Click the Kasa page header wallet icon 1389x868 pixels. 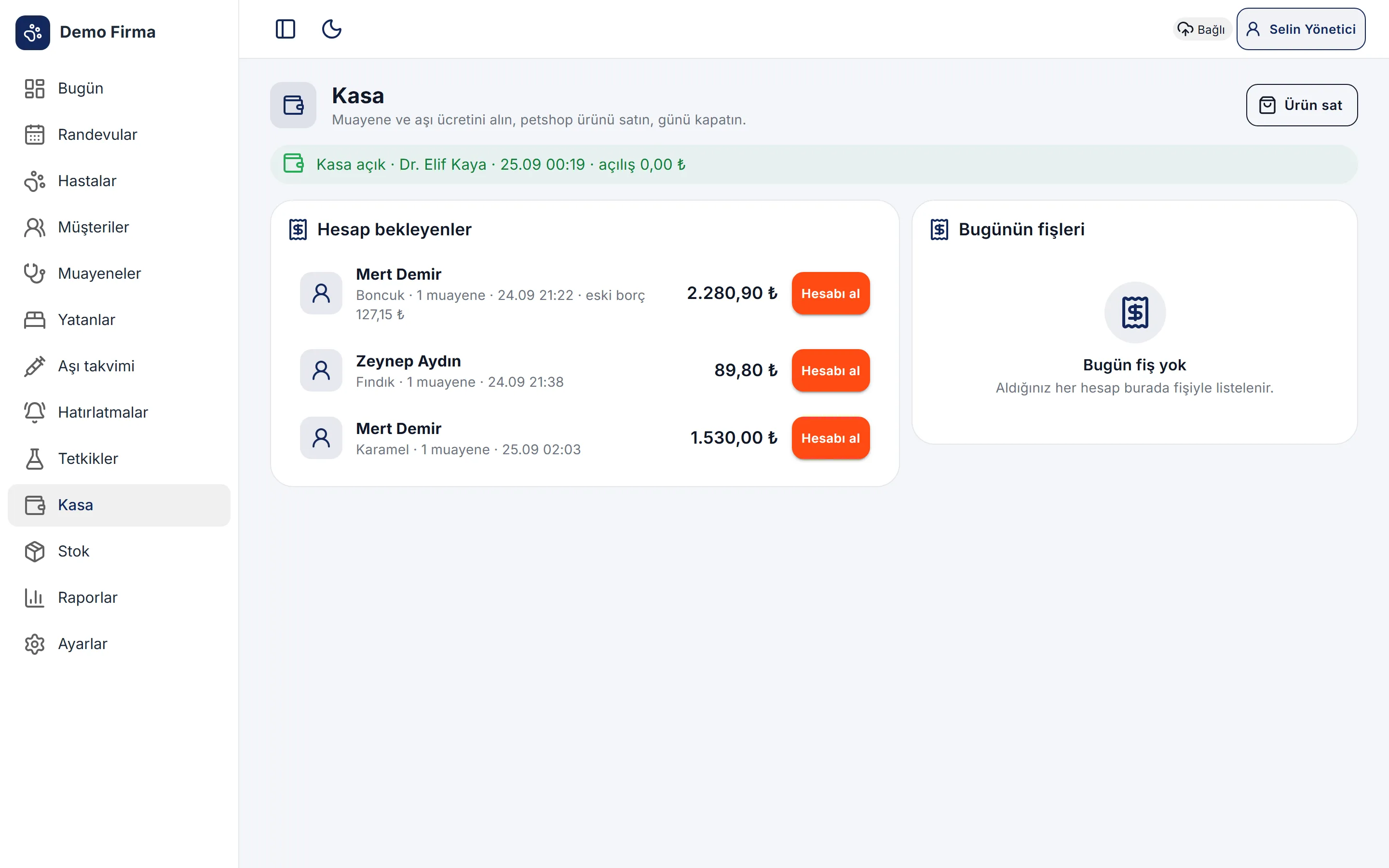[x=293, y=105]
